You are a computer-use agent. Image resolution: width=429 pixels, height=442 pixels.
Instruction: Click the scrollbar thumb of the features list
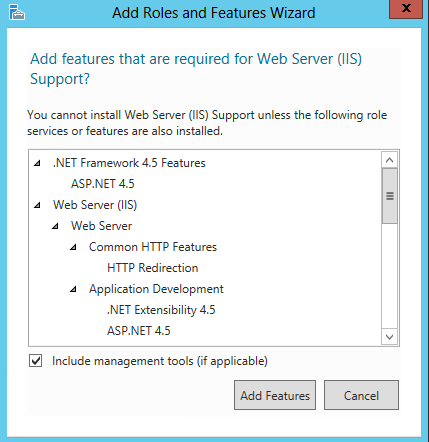point(390,196)
